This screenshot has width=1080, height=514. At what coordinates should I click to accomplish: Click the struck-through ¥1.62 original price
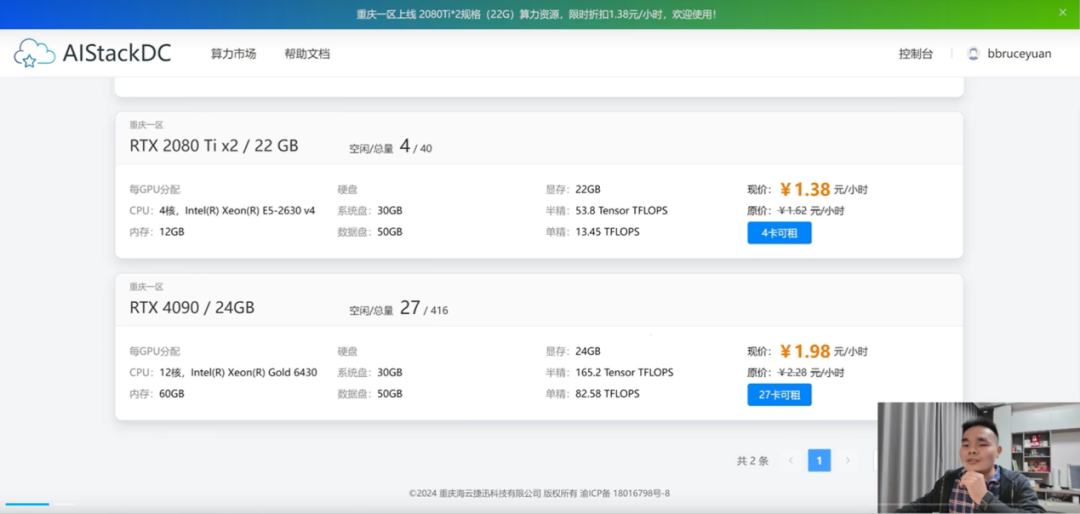click(x=811, y=211)
